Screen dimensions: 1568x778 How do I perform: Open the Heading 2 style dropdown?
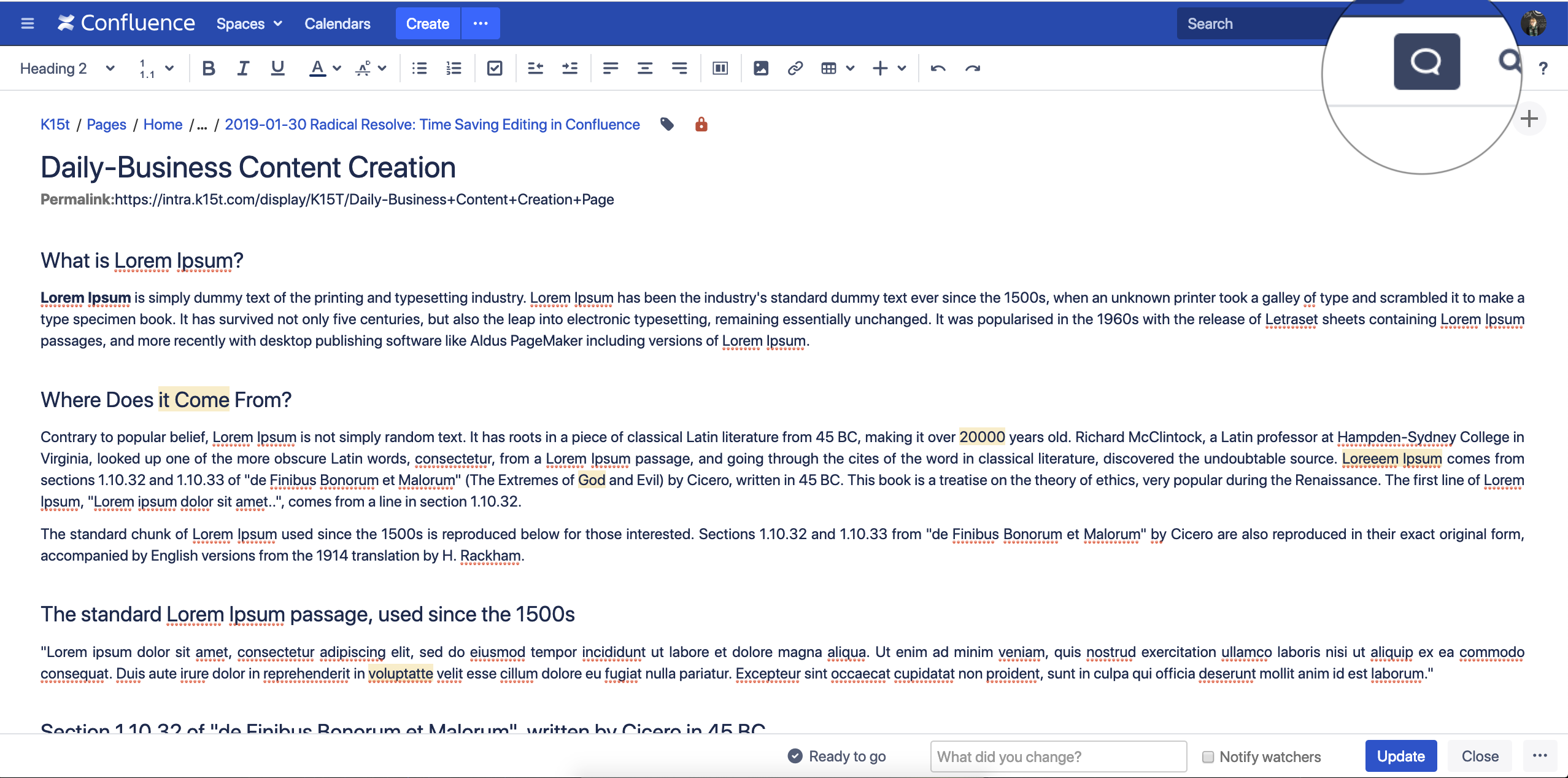click(66, 68)
